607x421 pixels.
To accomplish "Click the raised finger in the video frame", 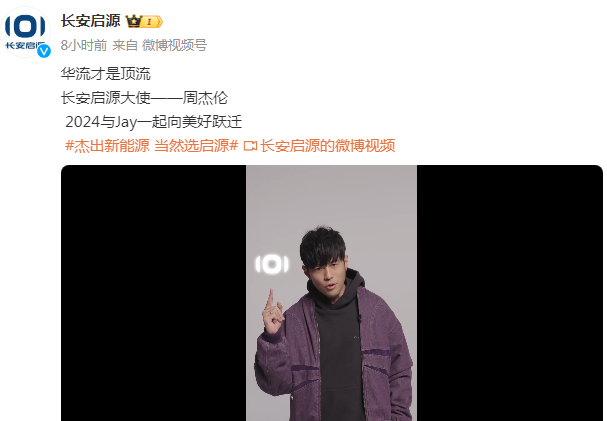I will pyautogui.click(x=270, y=301).
